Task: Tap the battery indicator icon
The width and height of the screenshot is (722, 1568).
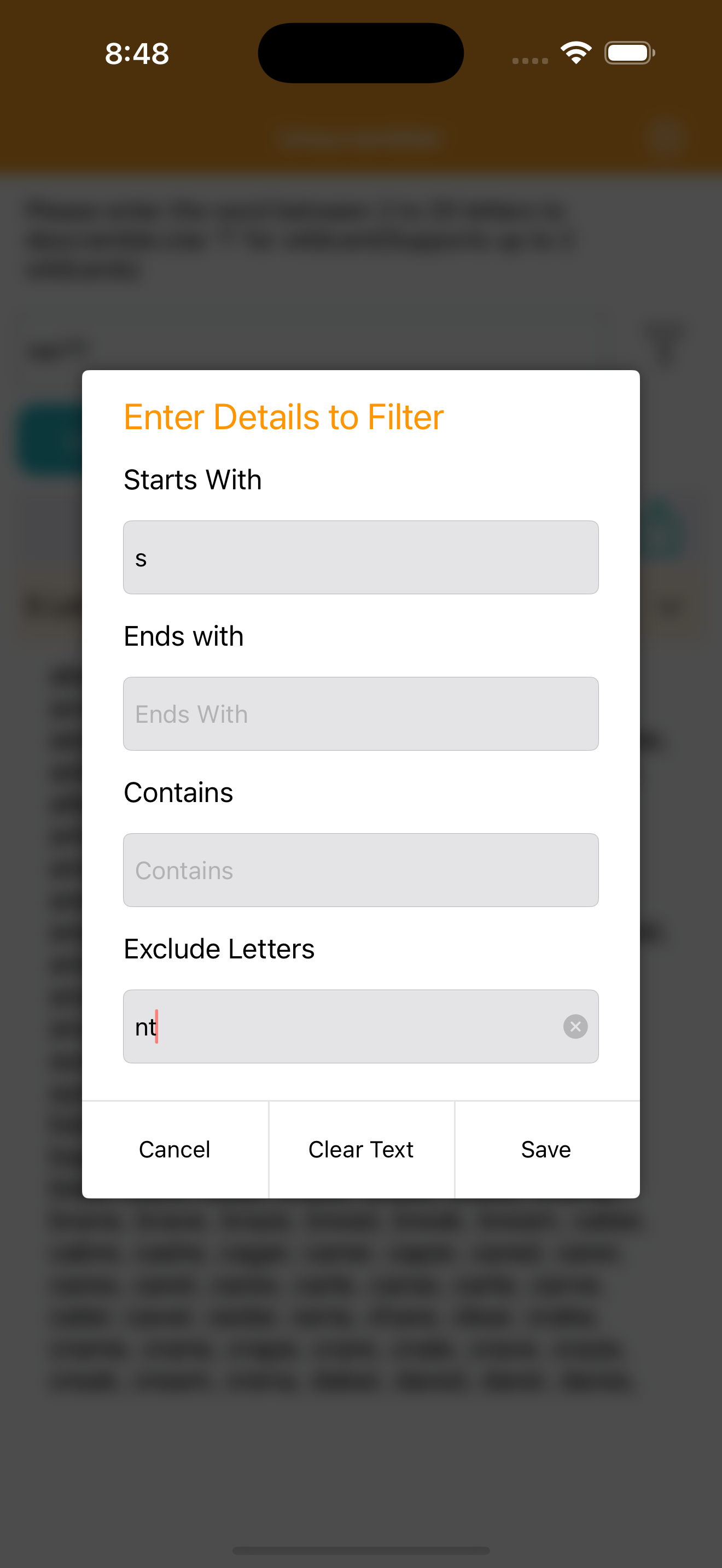Action: [630, 53]
